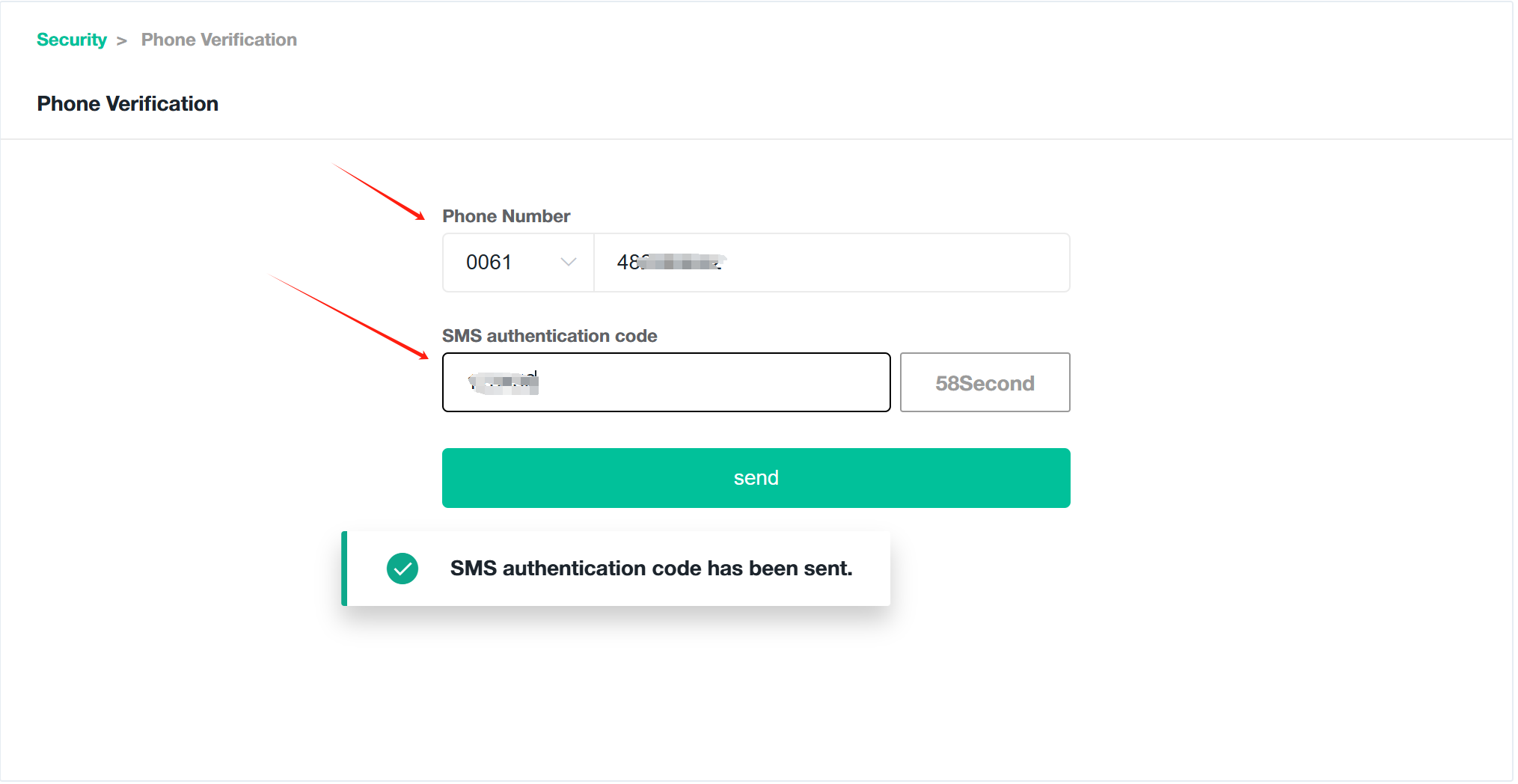Click empty right side of SMS code input
This screenshot has width=1518, height=784.
786,382
